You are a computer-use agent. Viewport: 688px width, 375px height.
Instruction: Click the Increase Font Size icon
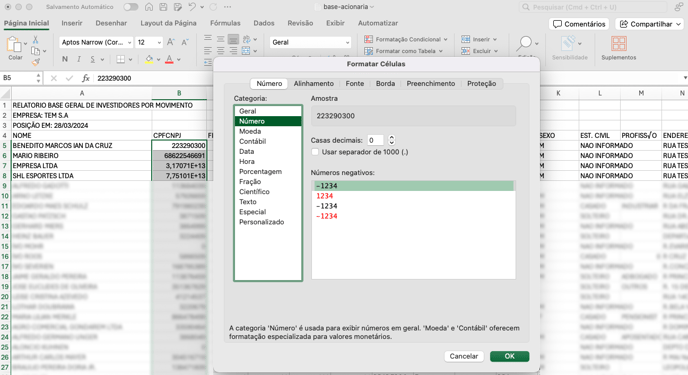171,42
